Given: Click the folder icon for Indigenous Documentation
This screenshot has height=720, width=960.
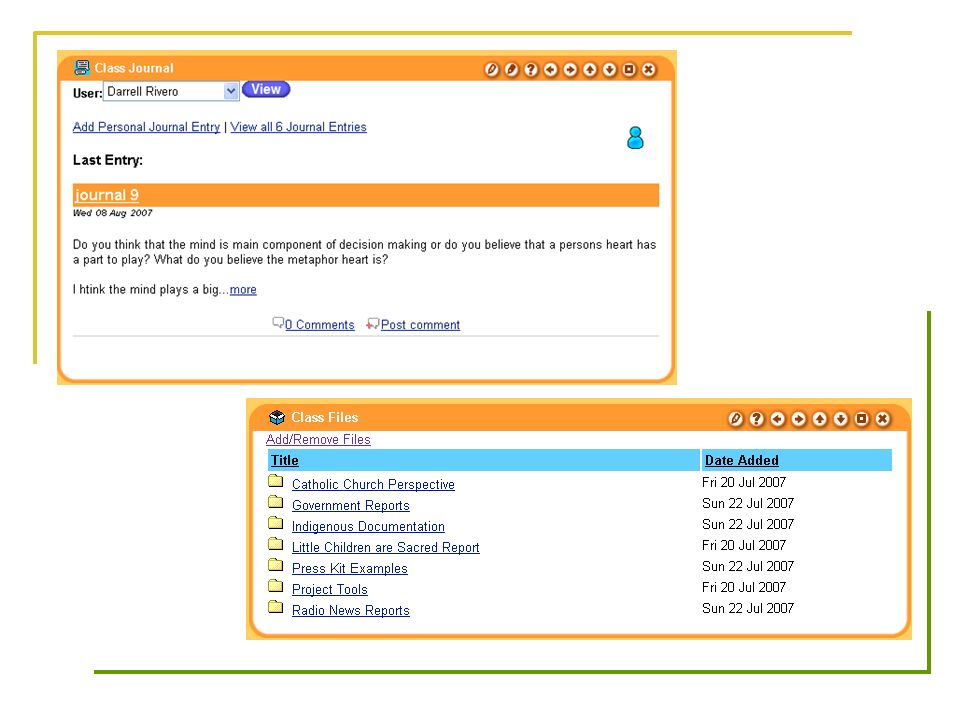Looking at the screenshot, I should 276,523.
